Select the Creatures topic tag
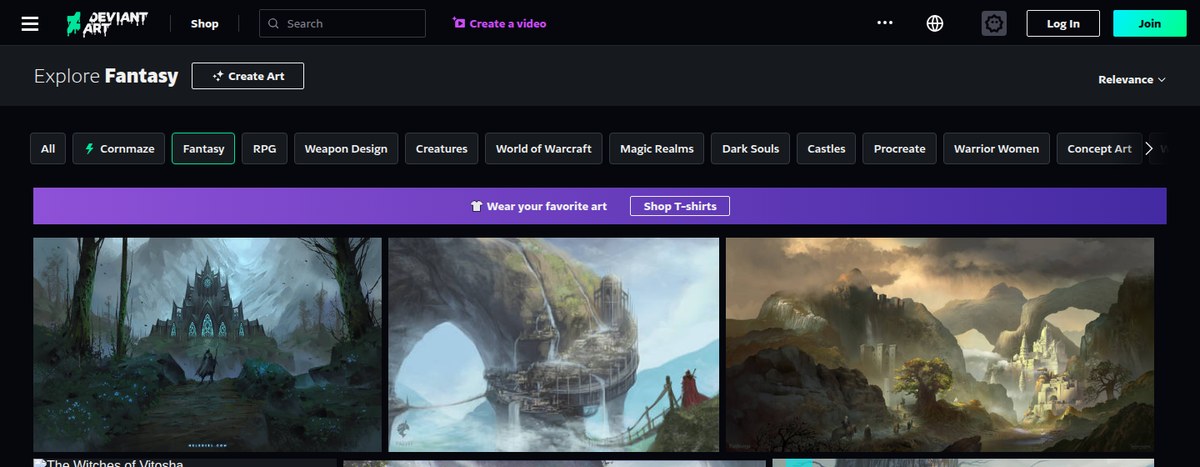1200x467 pixels. click(x=442, y=148)
